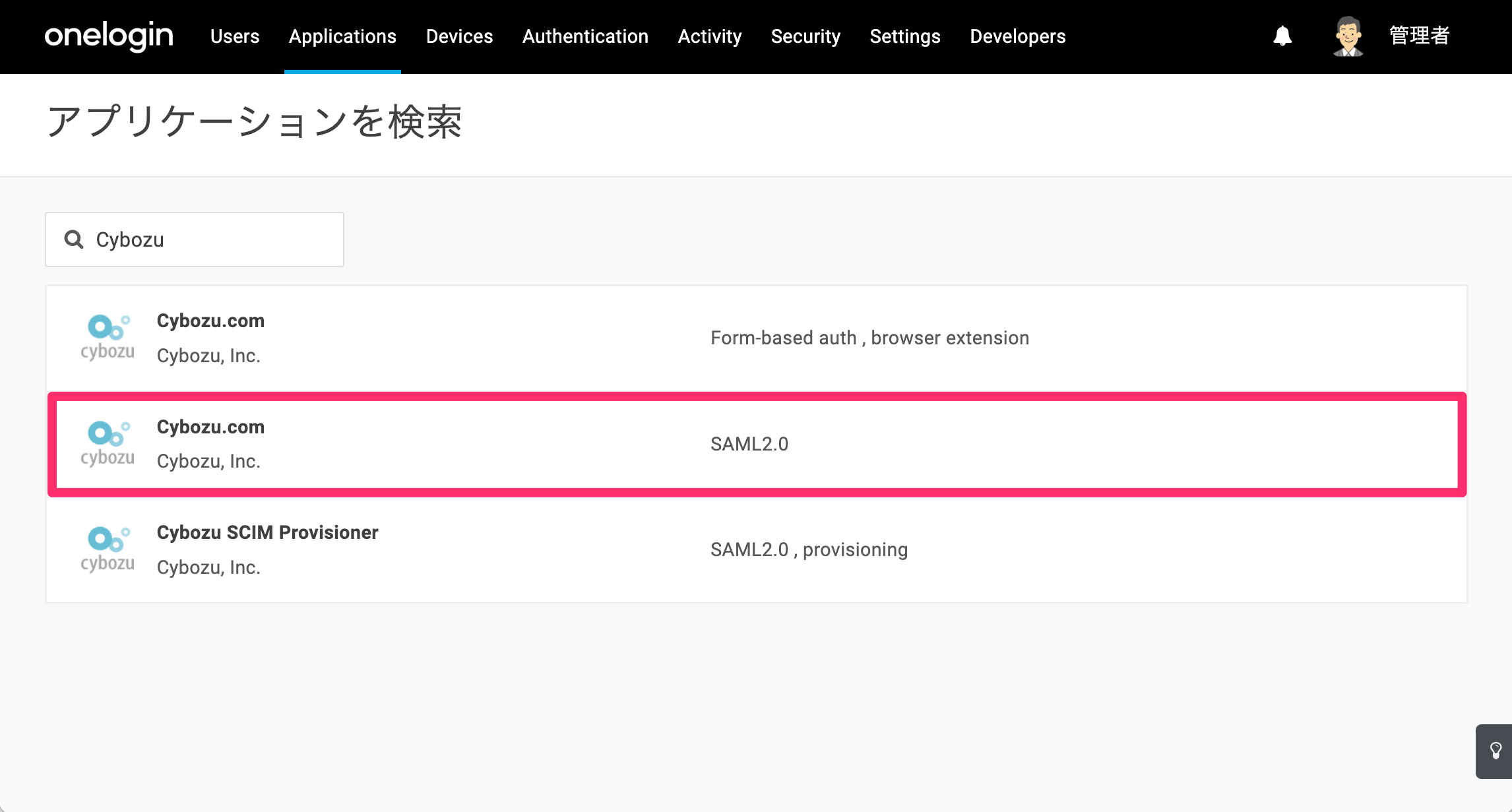Click 'SAML2.0 , provisioning' text

[809, 549]
